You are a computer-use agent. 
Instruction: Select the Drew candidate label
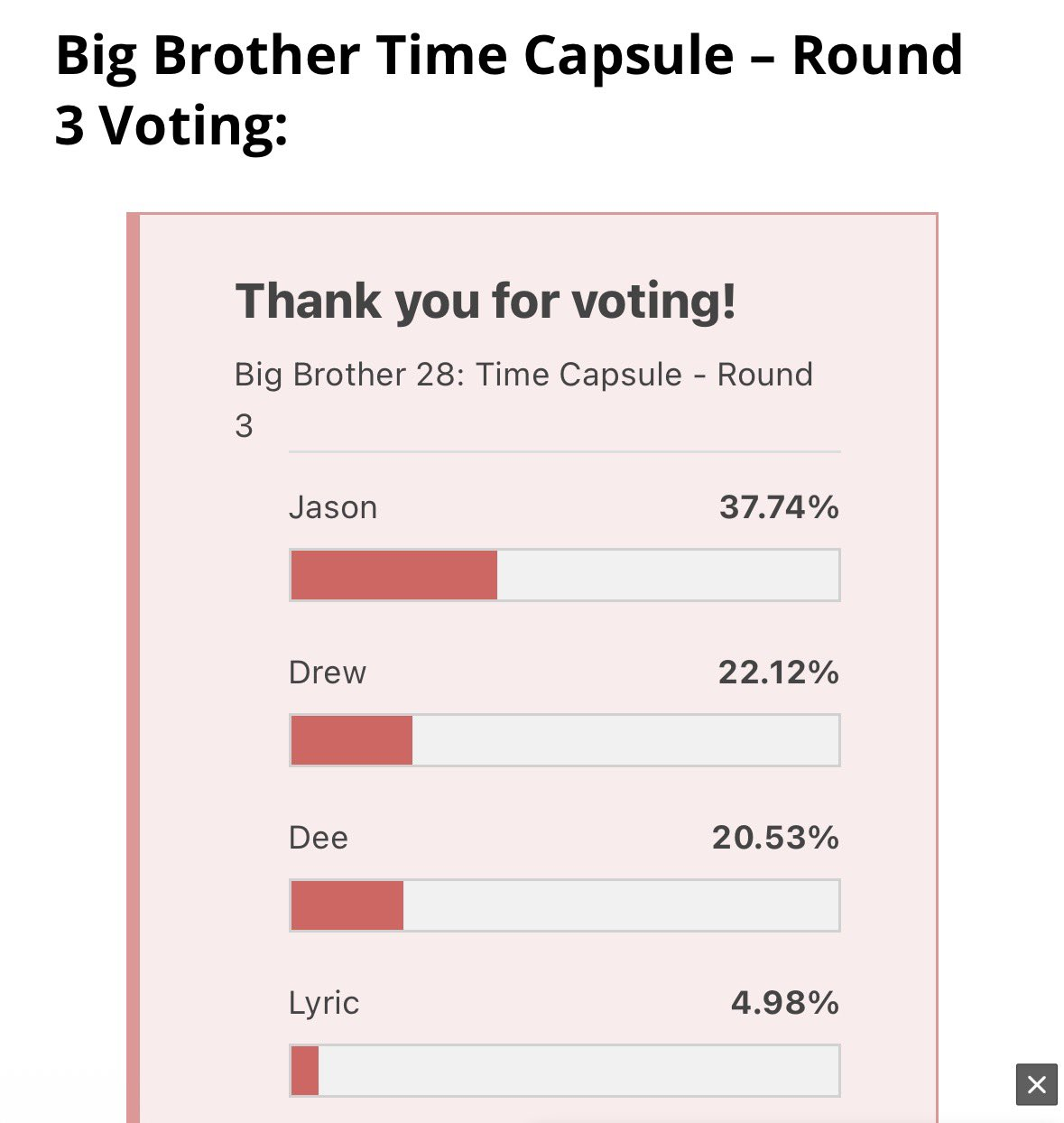pos(328,673)
